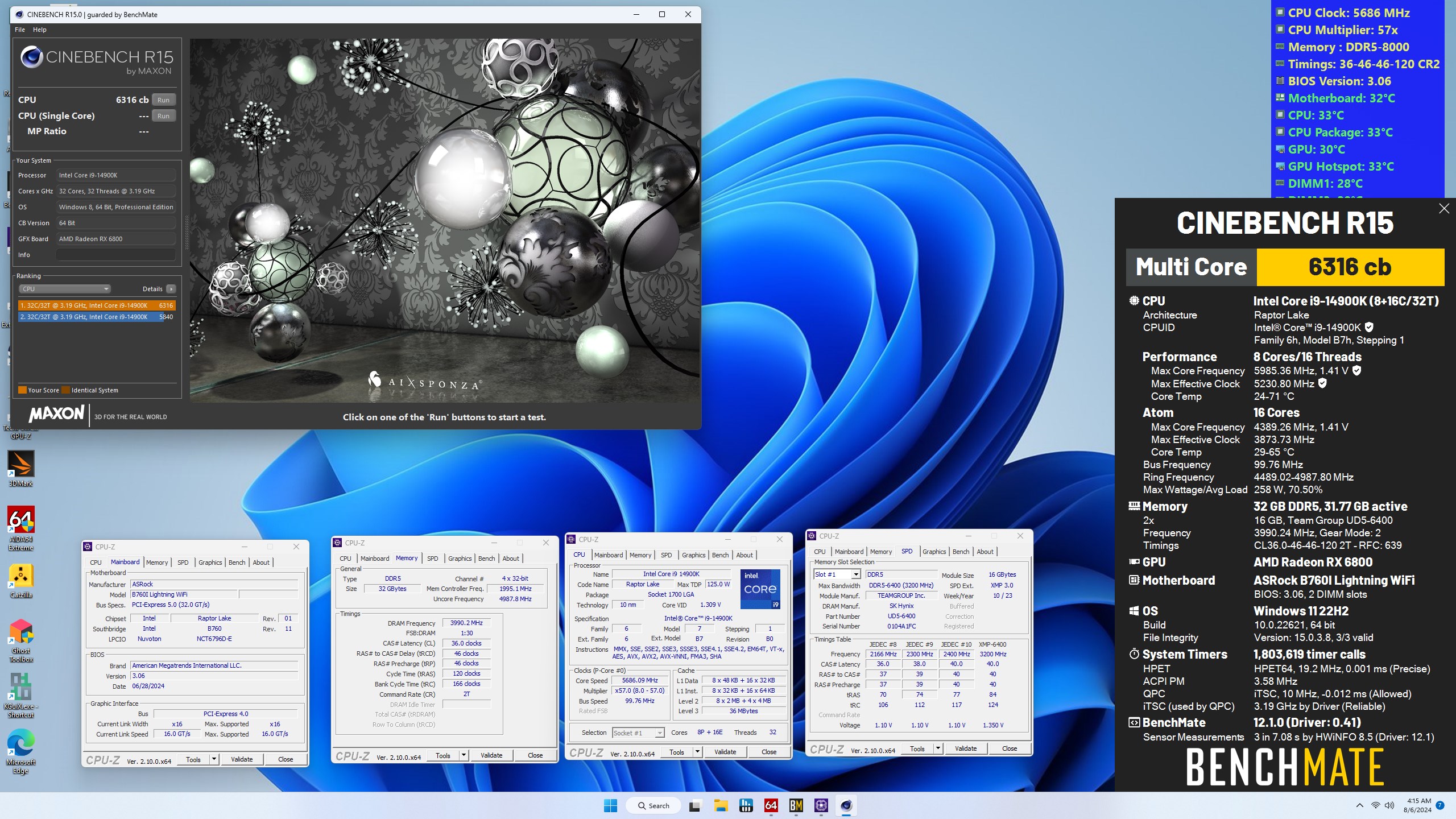Click Validate in CPU-Z SPD window

[x=966, y=748]
